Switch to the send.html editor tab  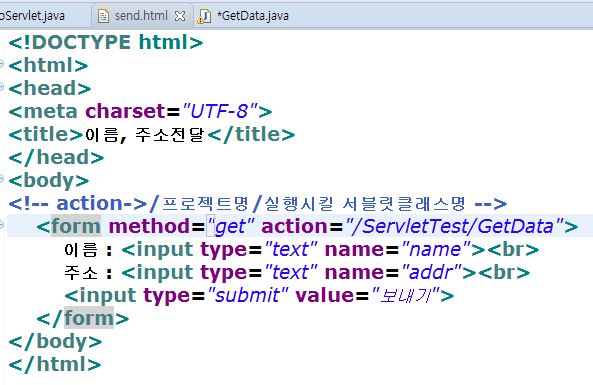142,16
